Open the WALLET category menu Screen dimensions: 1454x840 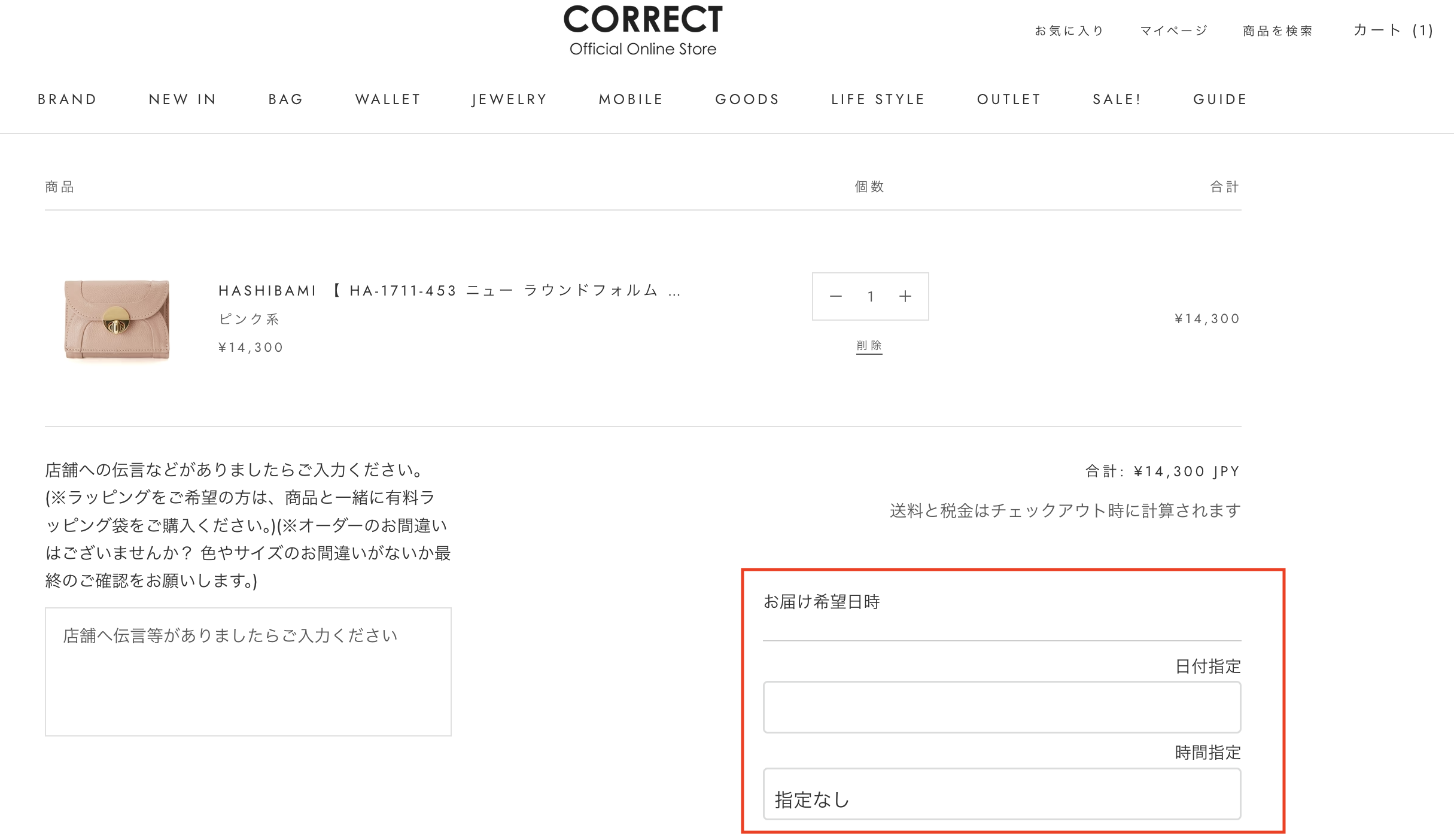(x=388, y=99)
